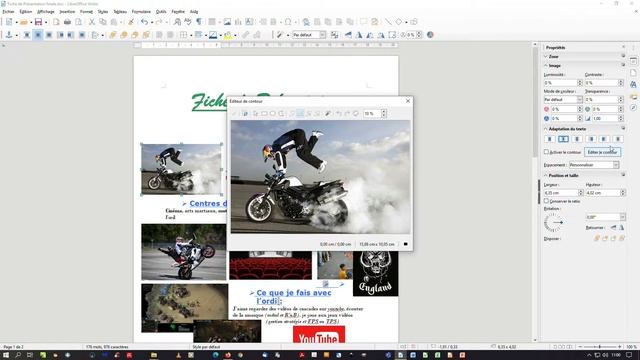Close the Éditeur de contour dialog
640x360 pixels.
point(408,101)
